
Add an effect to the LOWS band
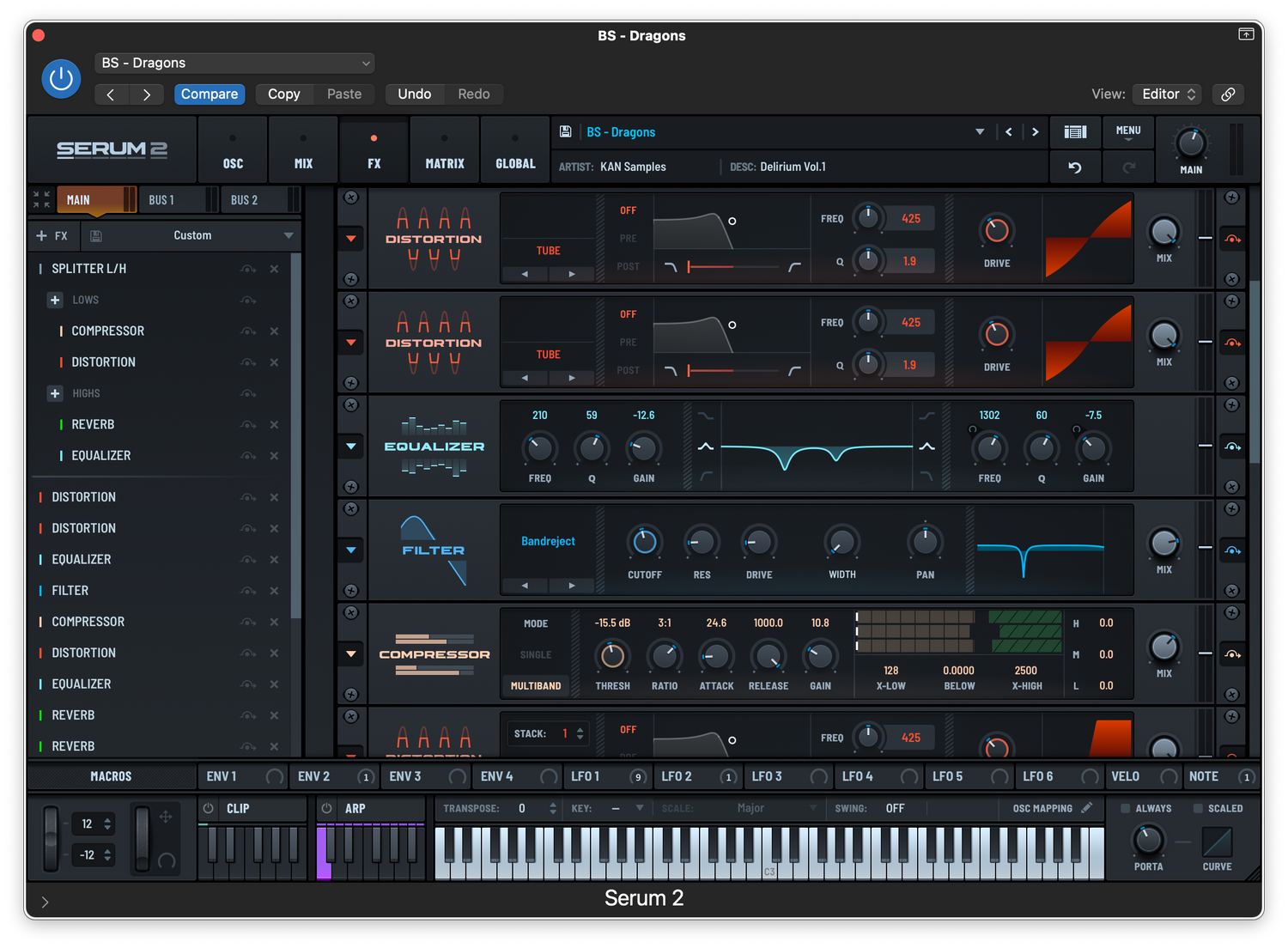55,300
